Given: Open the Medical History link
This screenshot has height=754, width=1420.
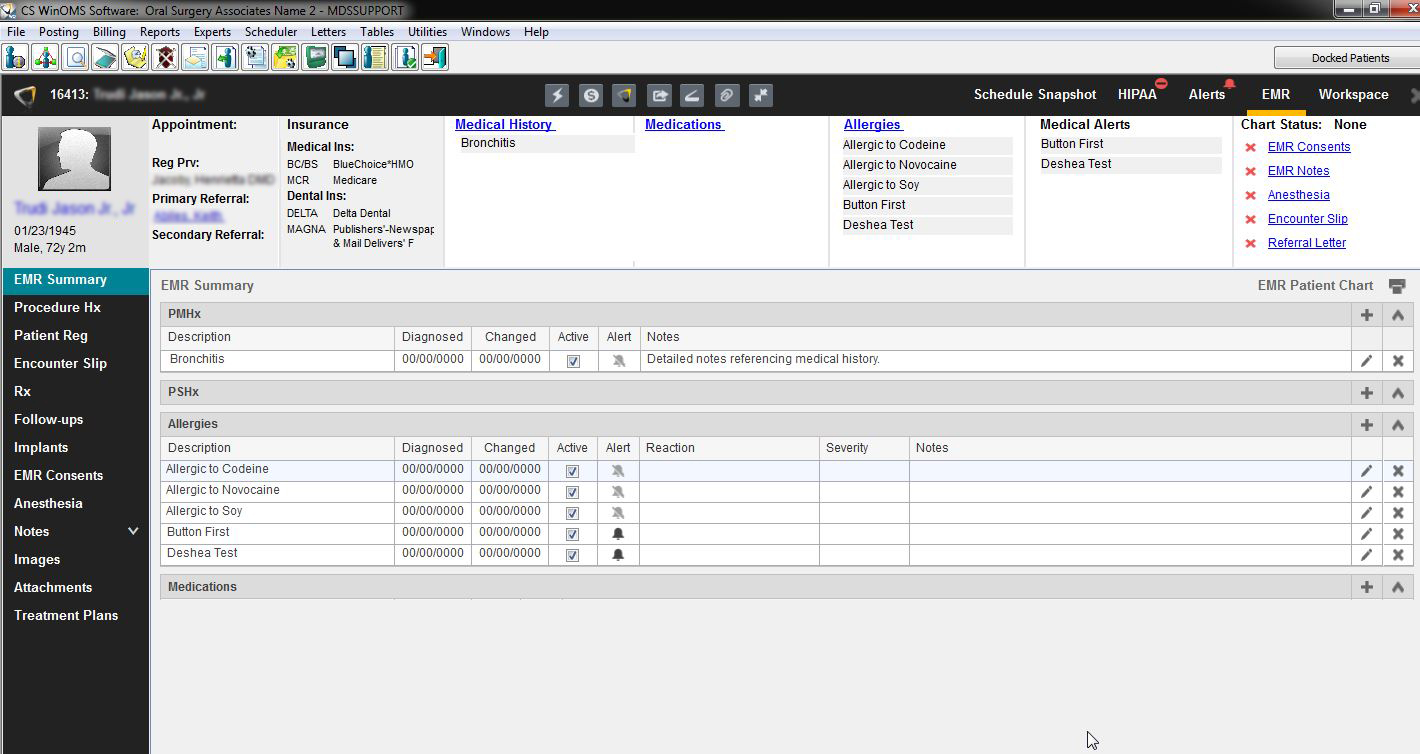Looking at the screenshot, I should [504, 124].
